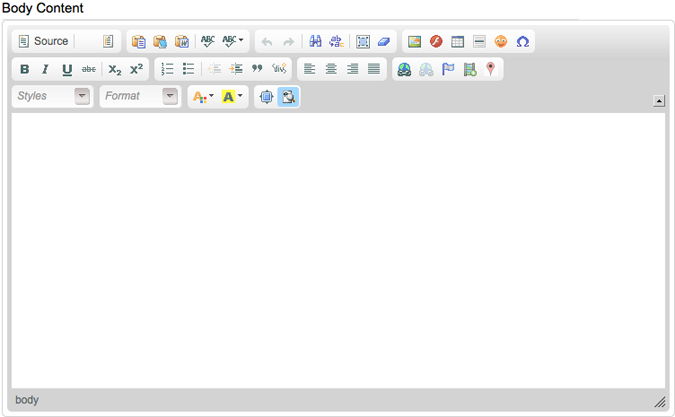This screenshot has width=675, height=417.
Task: Toggle italic formatting
Action: pos(45,69)
